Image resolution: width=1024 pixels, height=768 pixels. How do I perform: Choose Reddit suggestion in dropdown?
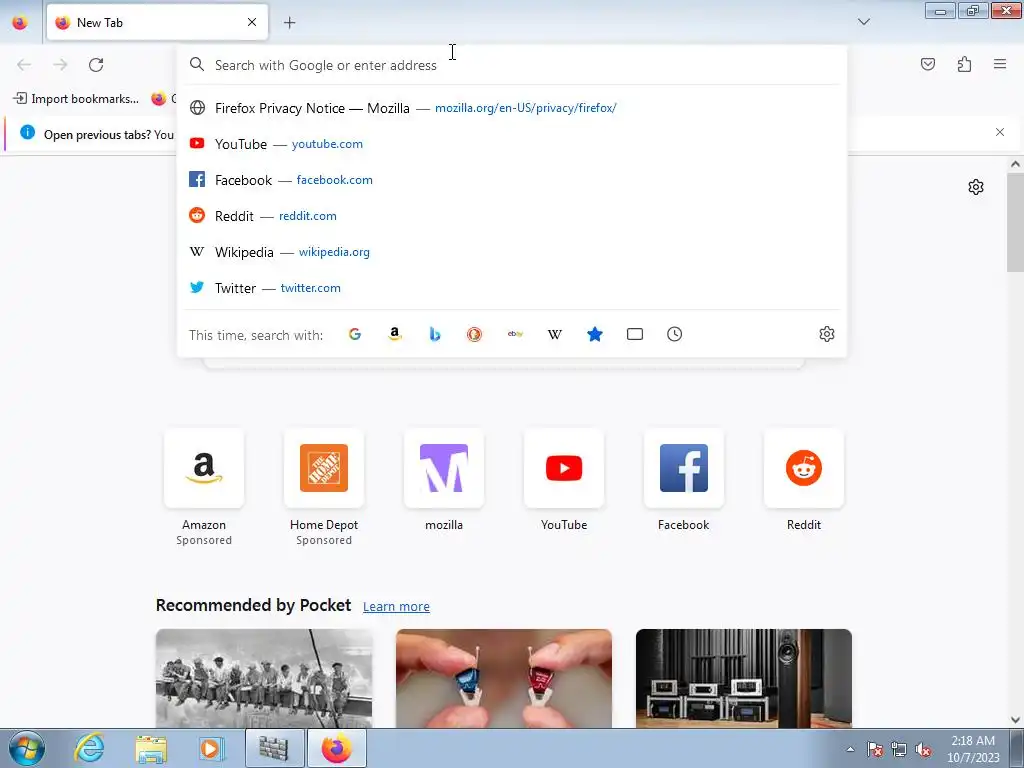pos(512,216)
